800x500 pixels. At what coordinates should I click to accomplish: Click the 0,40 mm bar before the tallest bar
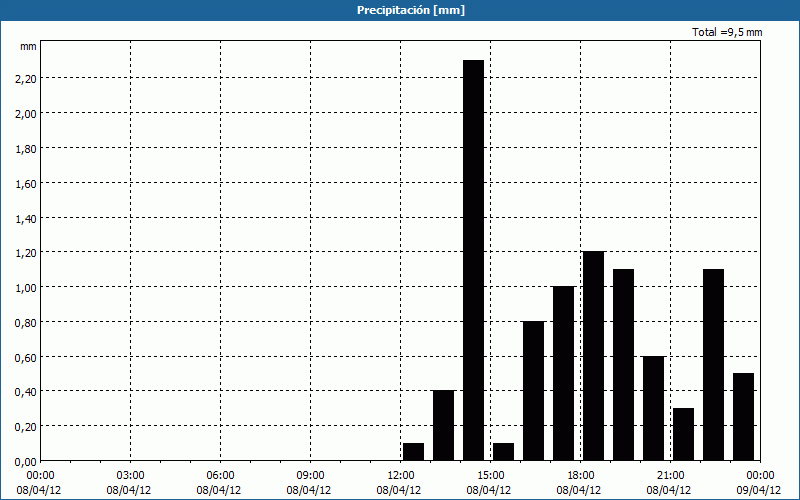[x=443, y=426]
